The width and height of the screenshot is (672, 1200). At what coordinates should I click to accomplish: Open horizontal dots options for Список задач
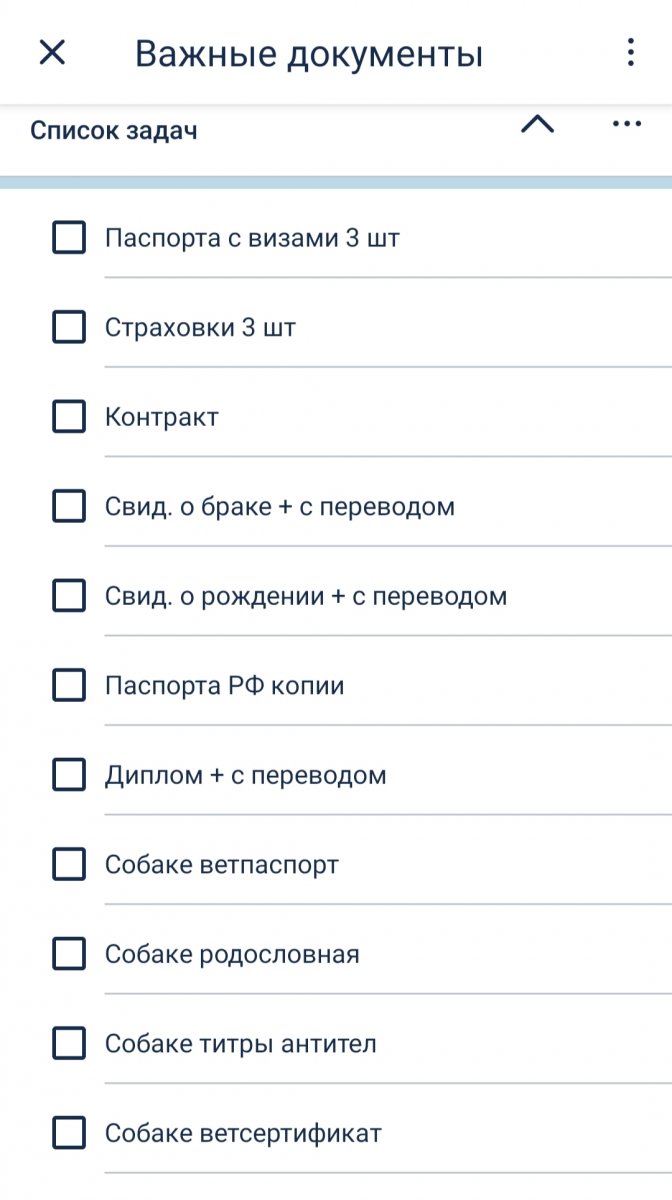(626, 124)
